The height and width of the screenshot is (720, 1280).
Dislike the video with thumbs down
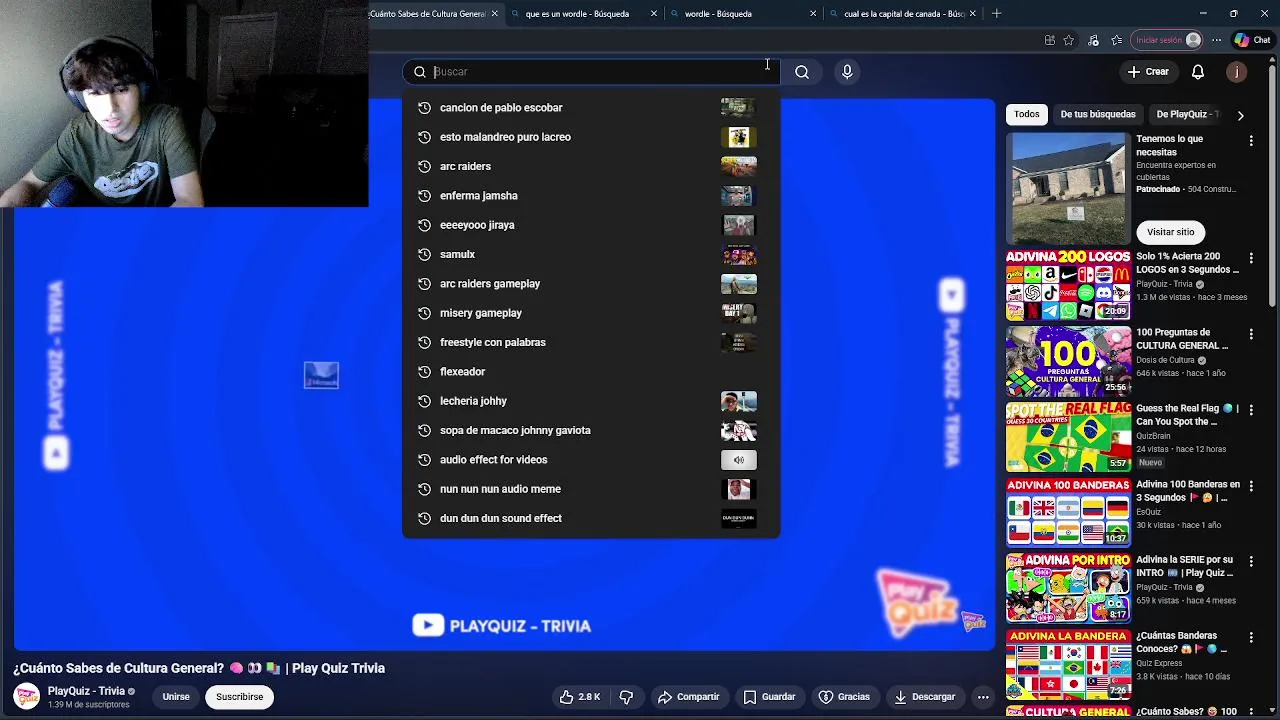click(x=627, y=697)
